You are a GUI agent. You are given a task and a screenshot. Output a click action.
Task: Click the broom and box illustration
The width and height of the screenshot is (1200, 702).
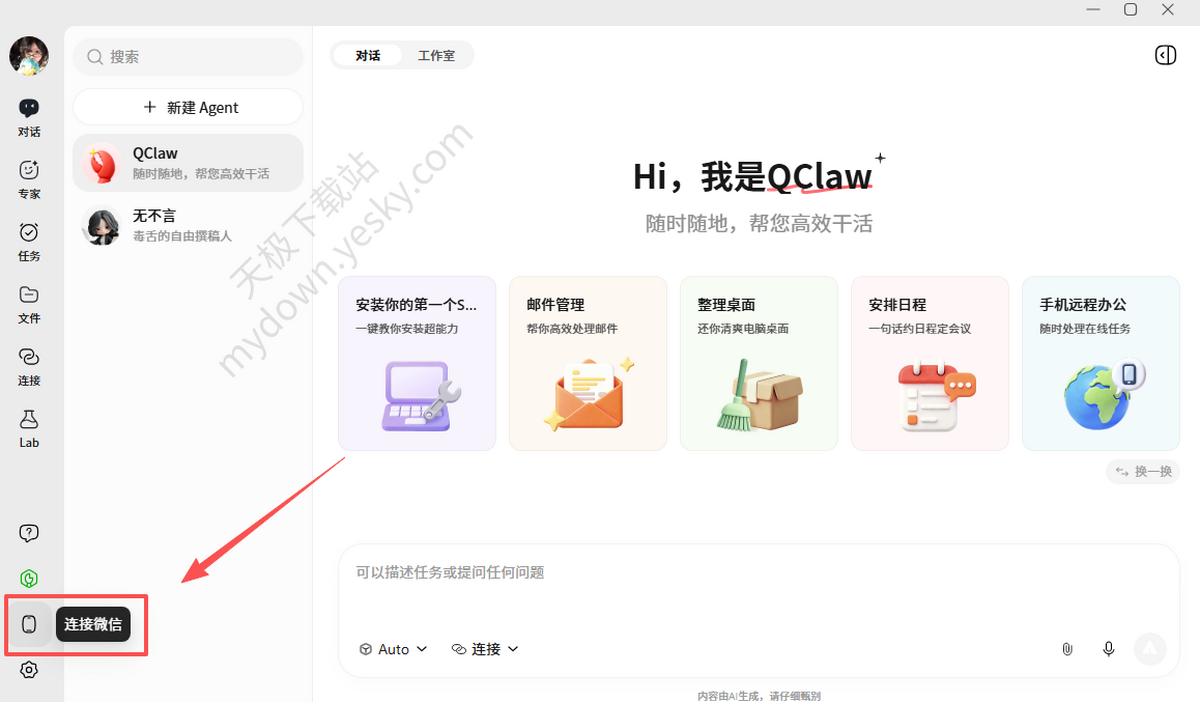(x=760, y=395)
